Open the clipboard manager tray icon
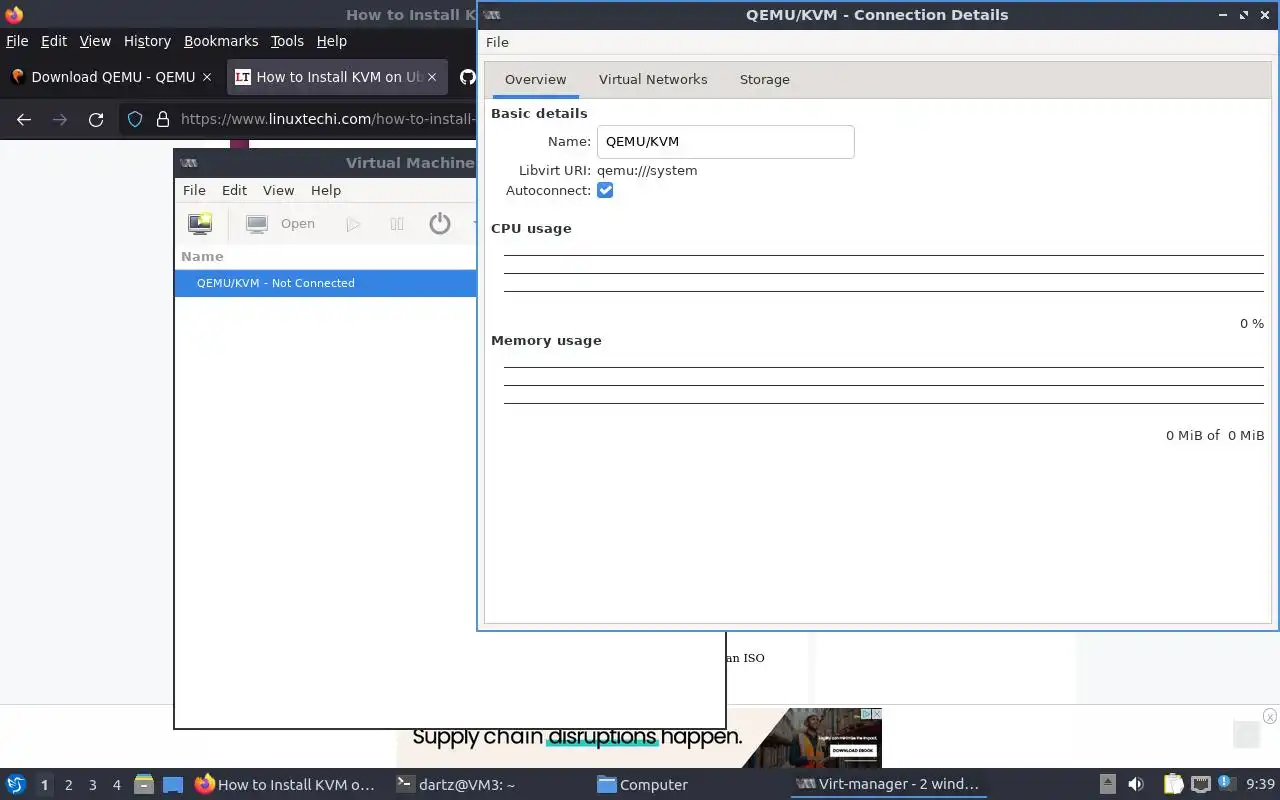 (1173, 785)
